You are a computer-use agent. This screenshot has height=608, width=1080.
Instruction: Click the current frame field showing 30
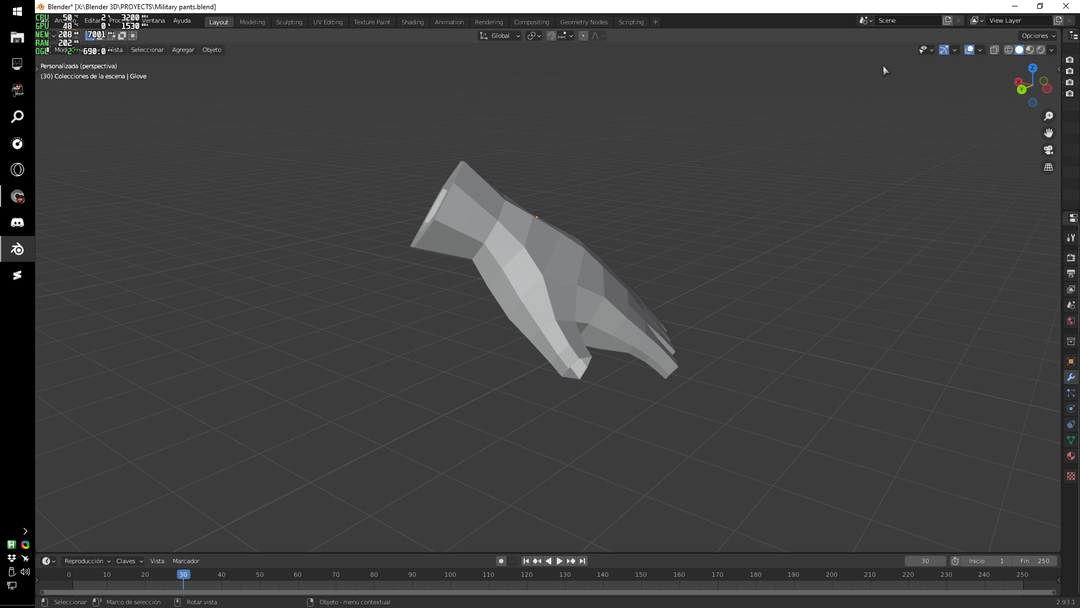[x=925, y=560]
